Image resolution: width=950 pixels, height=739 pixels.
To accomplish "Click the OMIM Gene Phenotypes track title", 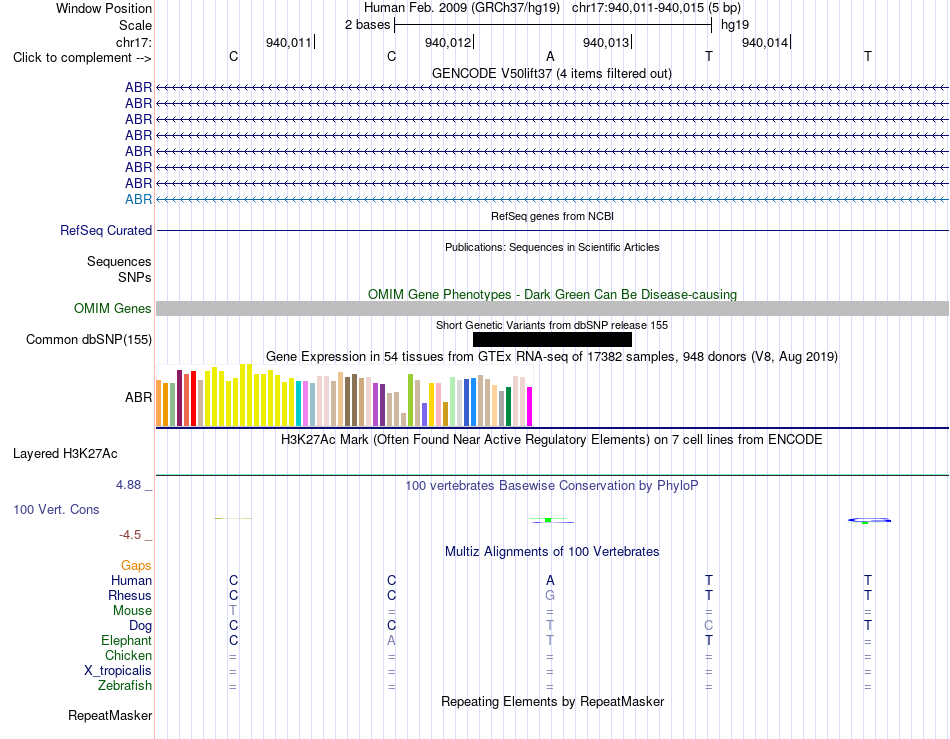I will click(x=552, y=294).
